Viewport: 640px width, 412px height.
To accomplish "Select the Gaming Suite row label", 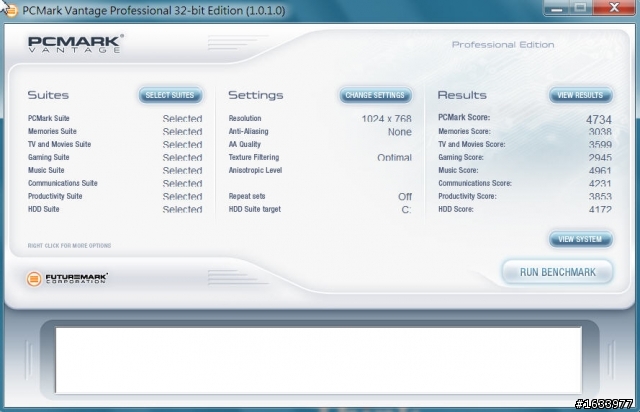I will pos(49,157).
